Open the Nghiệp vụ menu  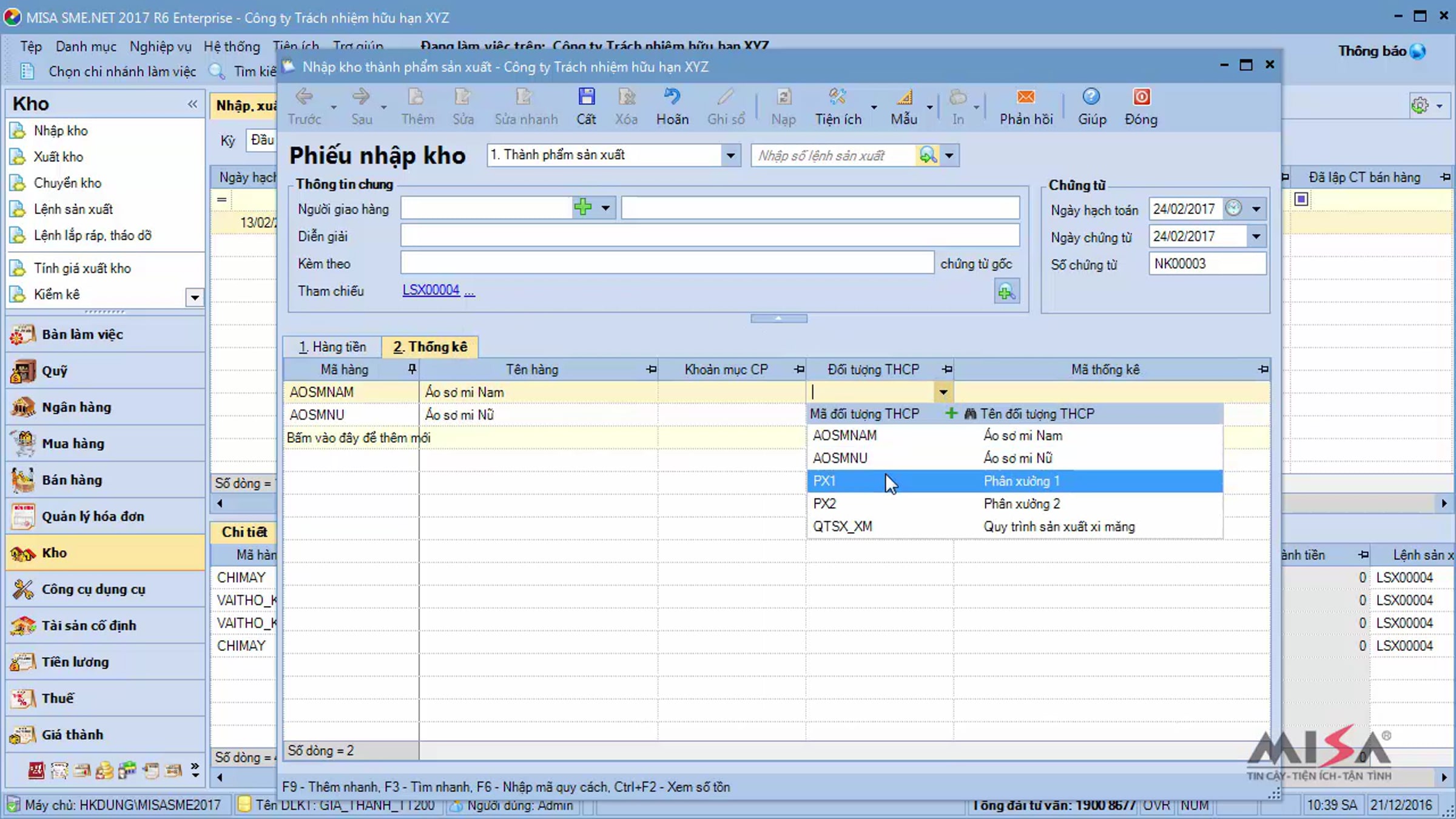[160, 47]
